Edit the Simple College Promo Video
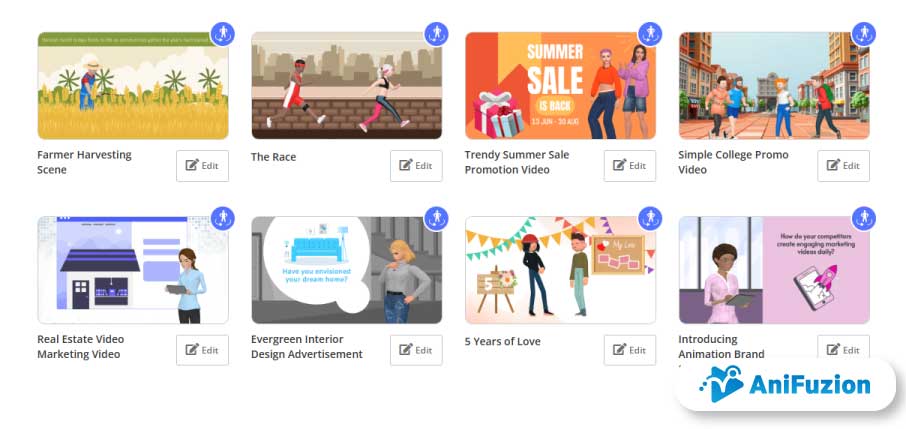The image size is (906, 429). 844,166
